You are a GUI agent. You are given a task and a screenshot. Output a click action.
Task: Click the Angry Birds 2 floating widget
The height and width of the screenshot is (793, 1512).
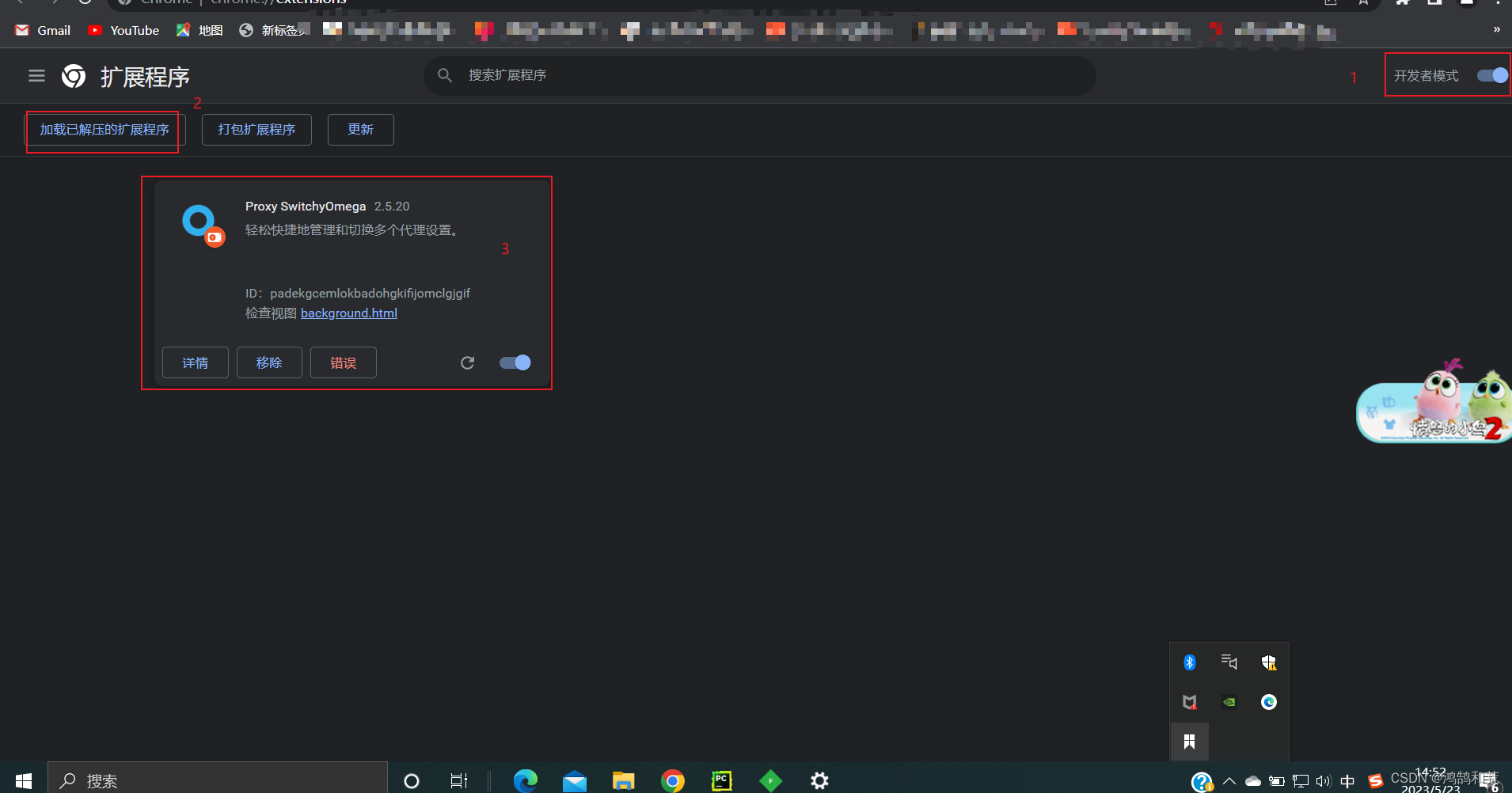1434,402
